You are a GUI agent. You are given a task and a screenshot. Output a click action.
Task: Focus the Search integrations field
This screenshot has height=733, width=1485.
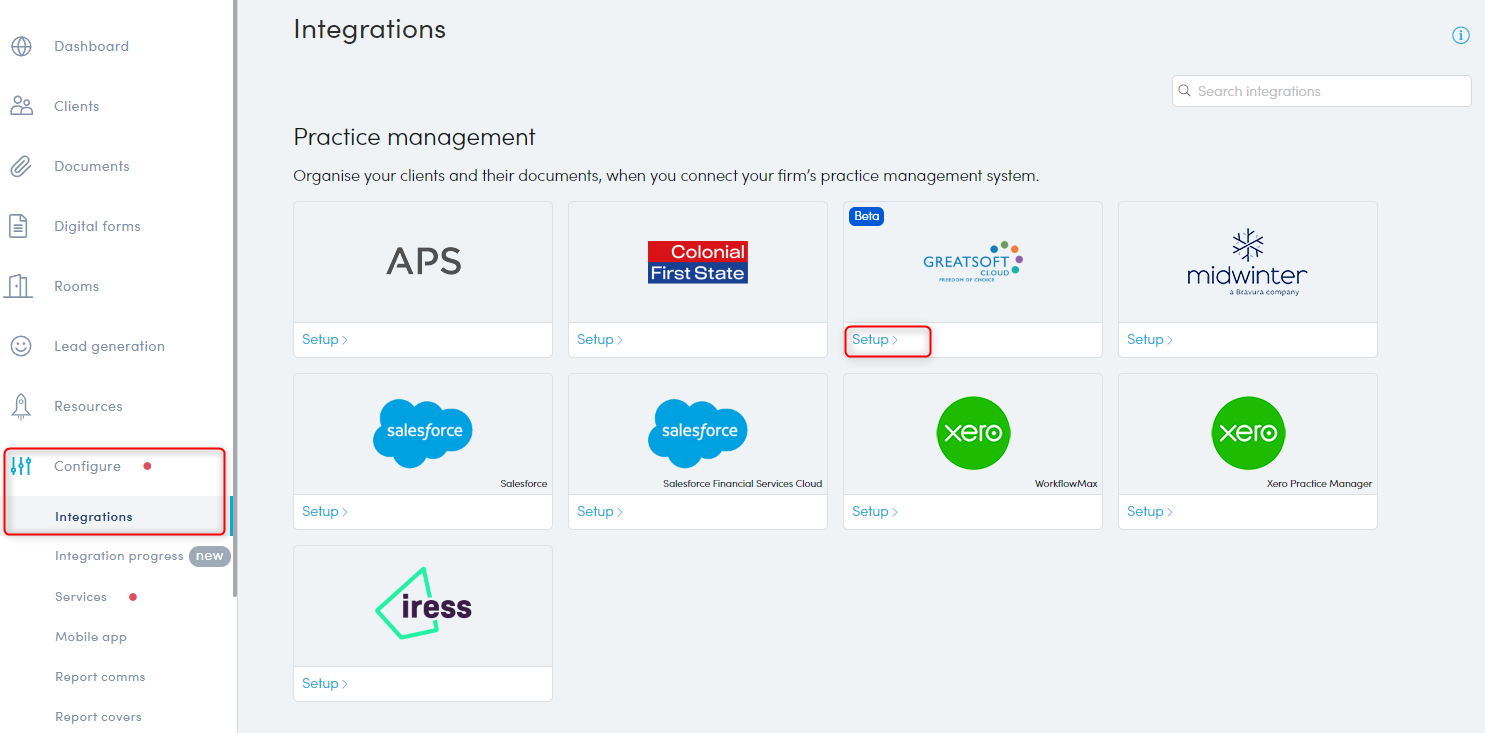click(1321, 91)
